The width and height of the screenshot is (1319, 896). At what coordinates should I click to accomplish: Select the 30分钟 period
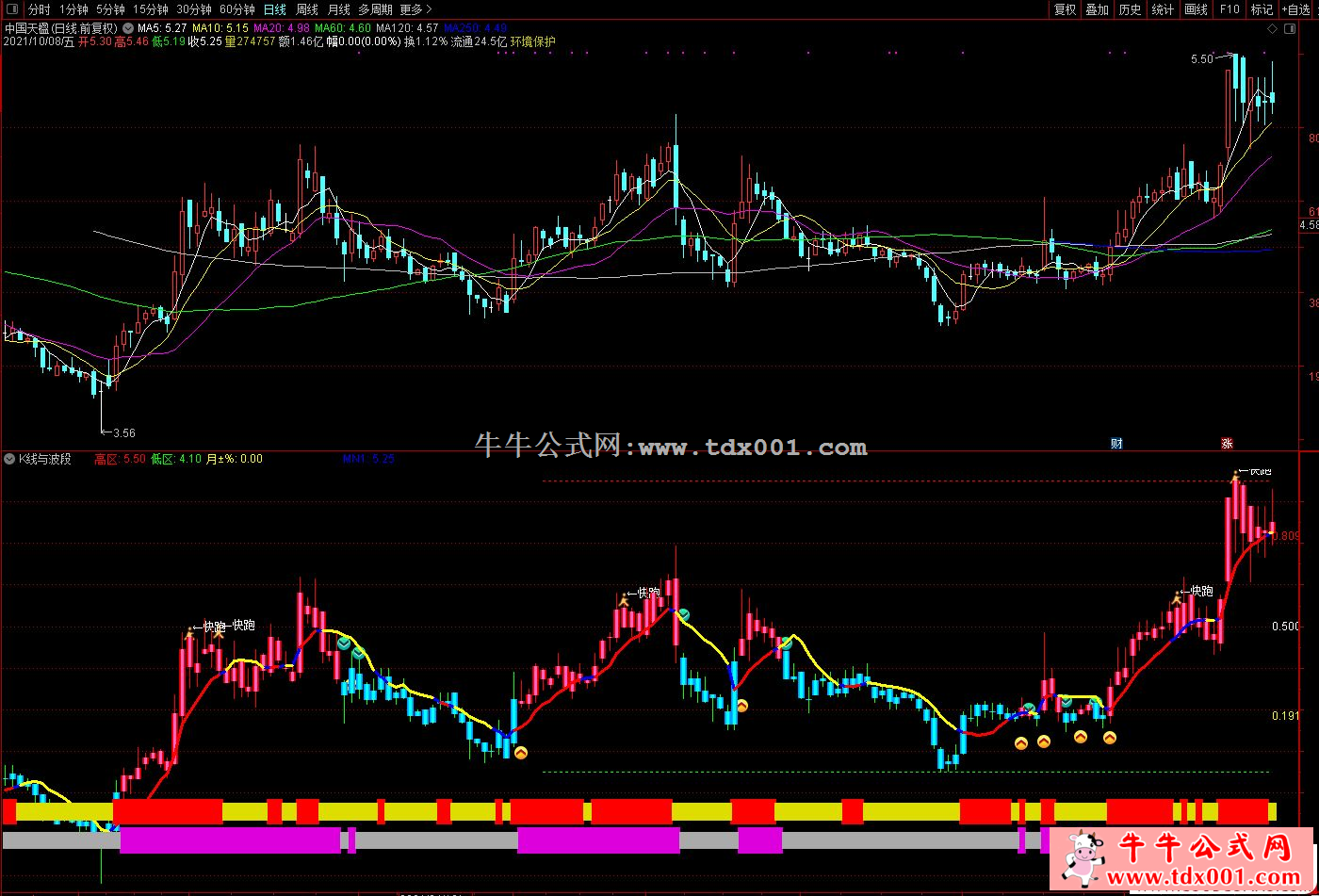(x=193, y=9)
